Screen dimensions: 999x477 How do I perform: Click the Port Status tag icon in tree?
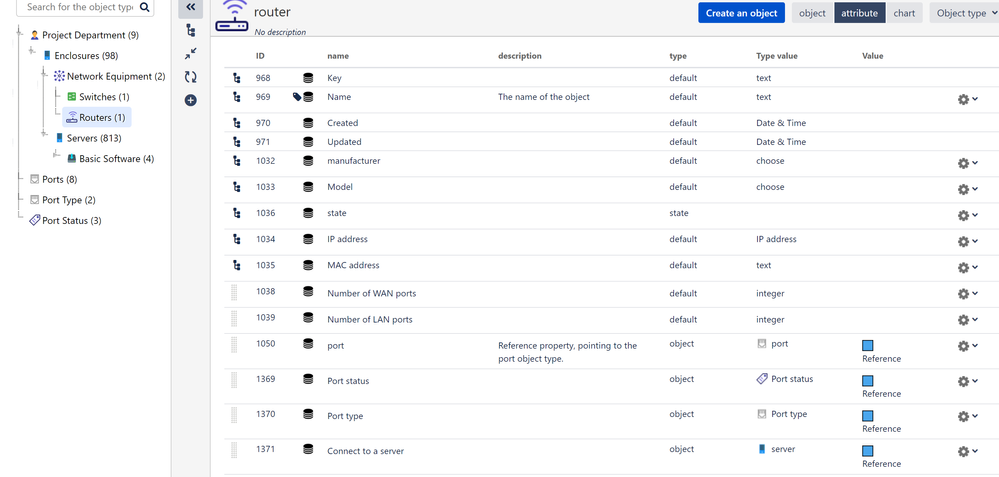35,220
